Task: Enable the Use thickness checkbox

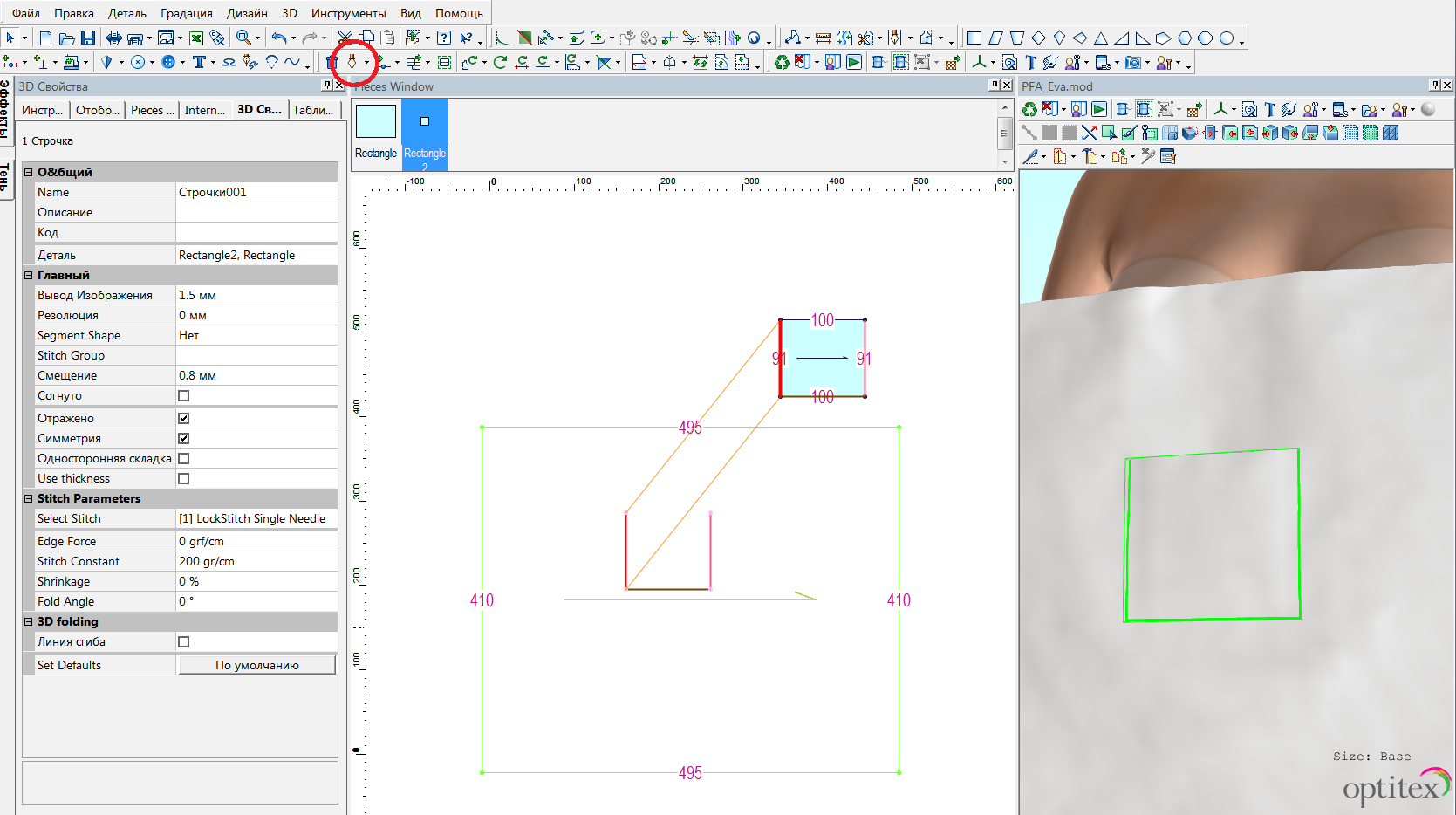Action: click(184, 479)
